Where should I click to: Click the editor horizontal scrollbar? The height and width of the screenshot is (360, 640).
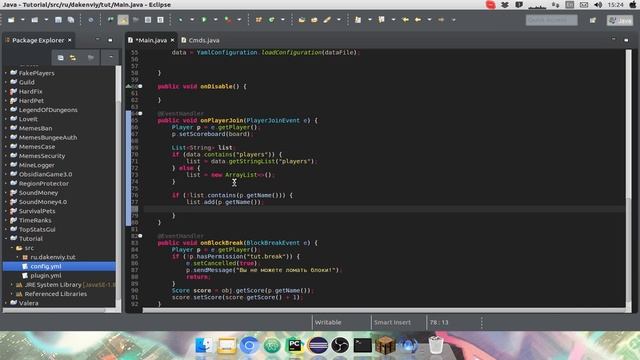(384, 310)
